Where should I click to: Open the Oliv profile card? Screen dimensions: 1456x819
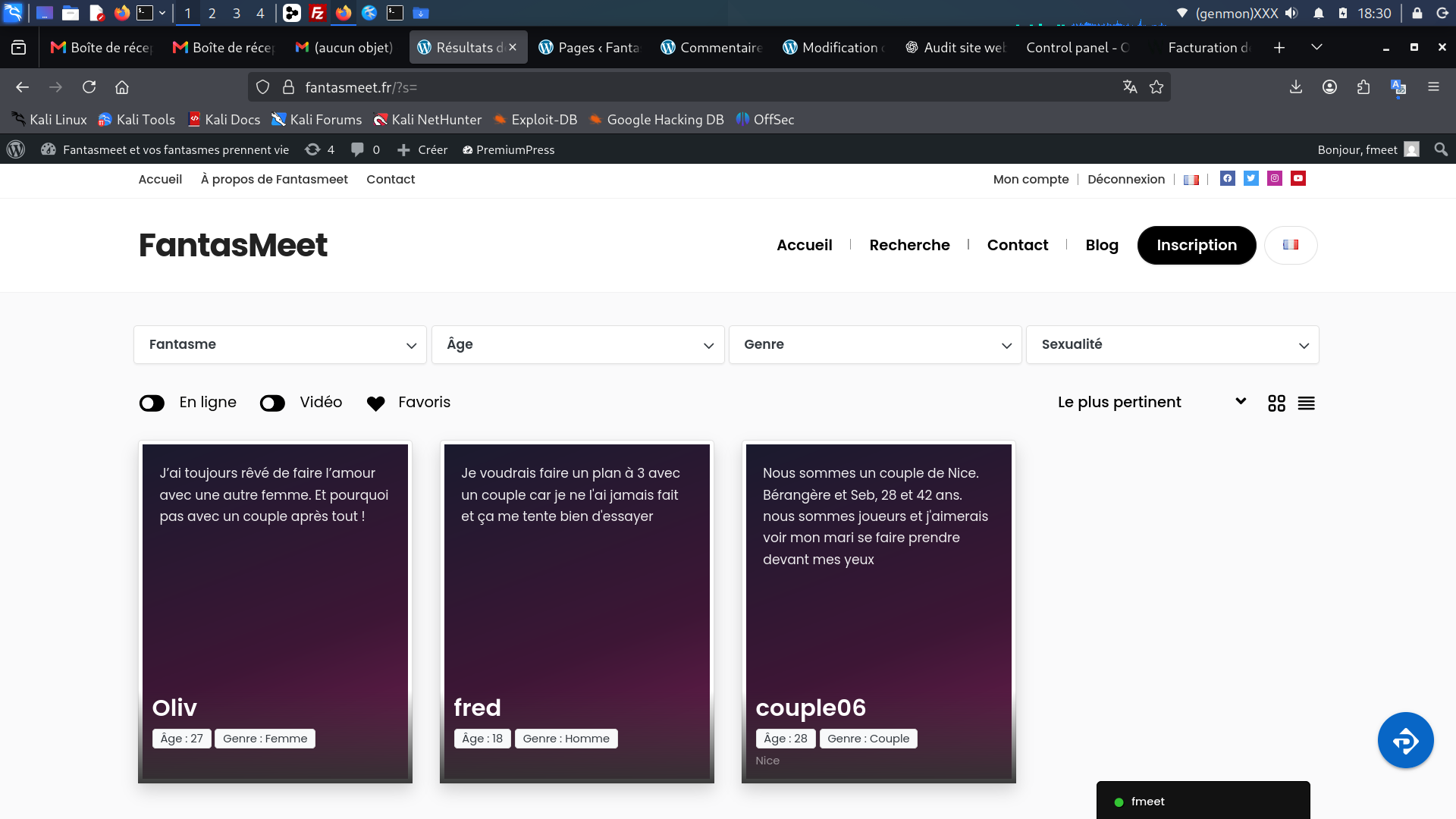[x=275, y=612]
